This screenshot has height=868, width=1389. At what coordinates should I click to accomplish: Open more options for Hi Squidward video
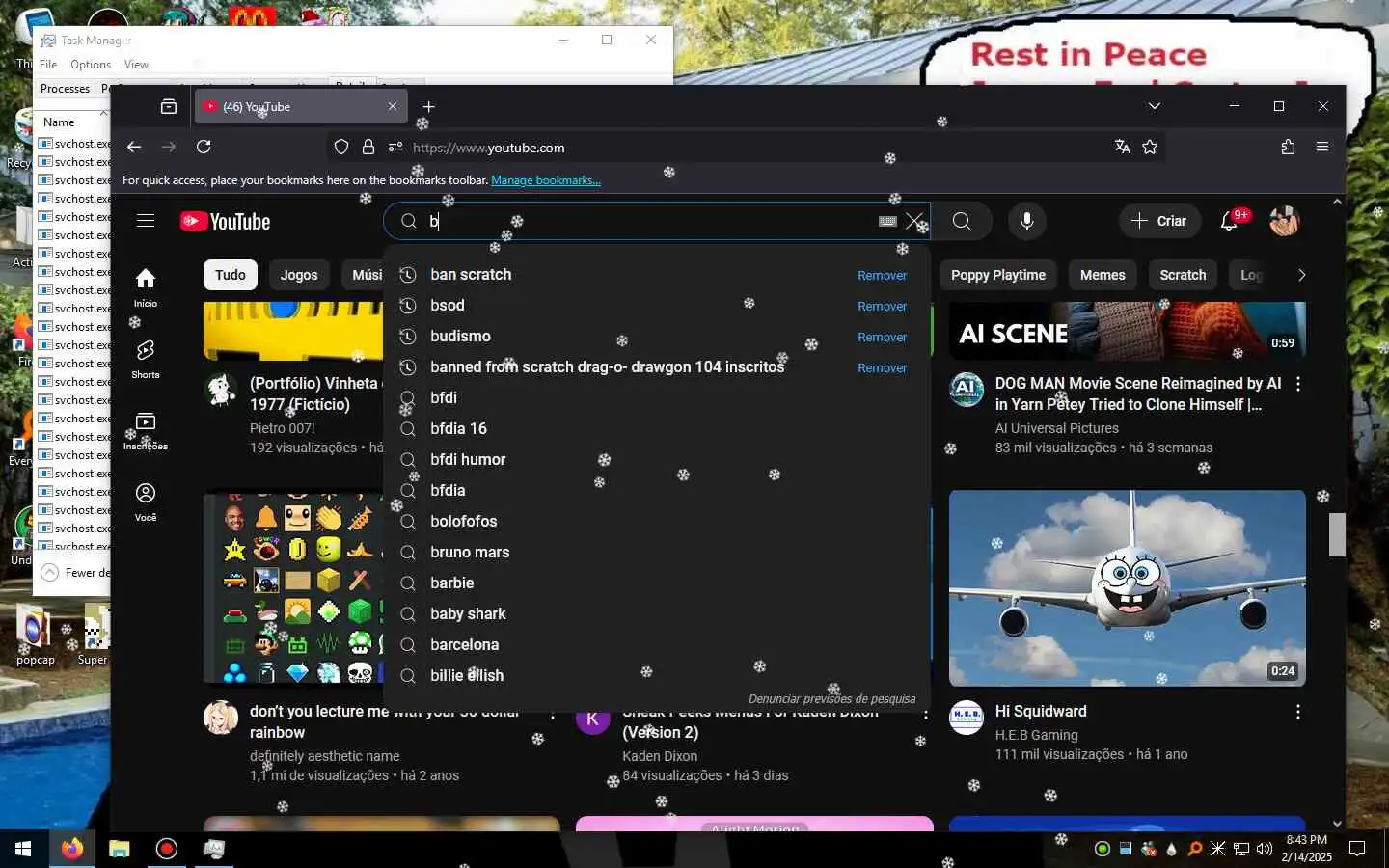click(x=1298, y=712)
